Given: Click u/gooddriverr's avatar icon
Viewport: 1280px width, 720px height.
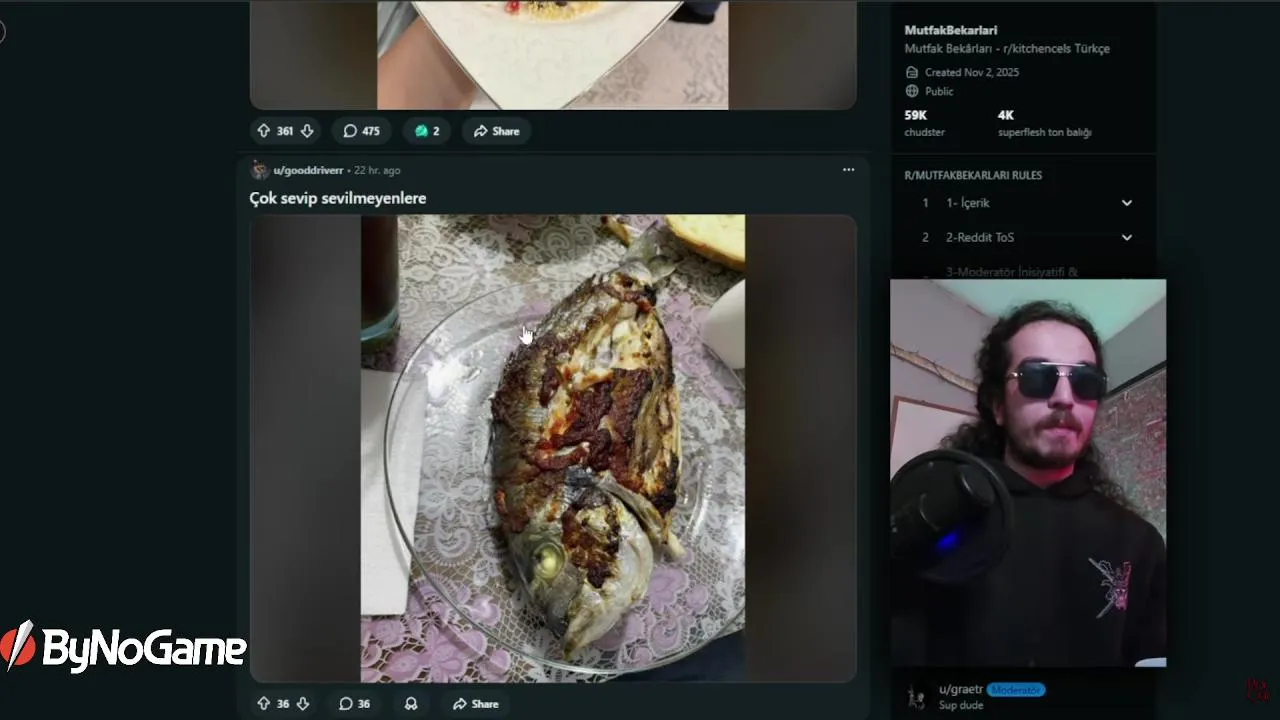Looking at the screenshot, I should pyautogui.click(x=260, y=170).
